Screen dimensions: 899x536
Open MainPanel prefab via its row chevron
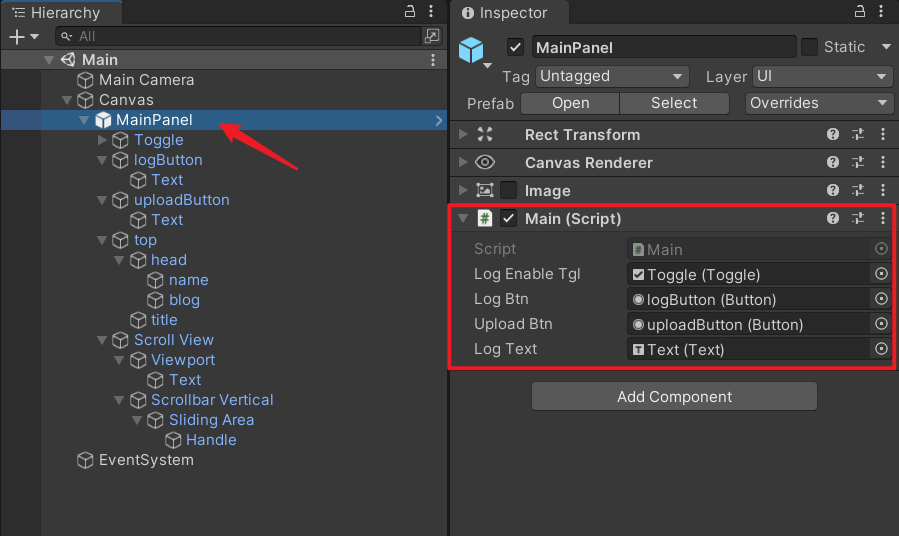[x=439, y=120]
